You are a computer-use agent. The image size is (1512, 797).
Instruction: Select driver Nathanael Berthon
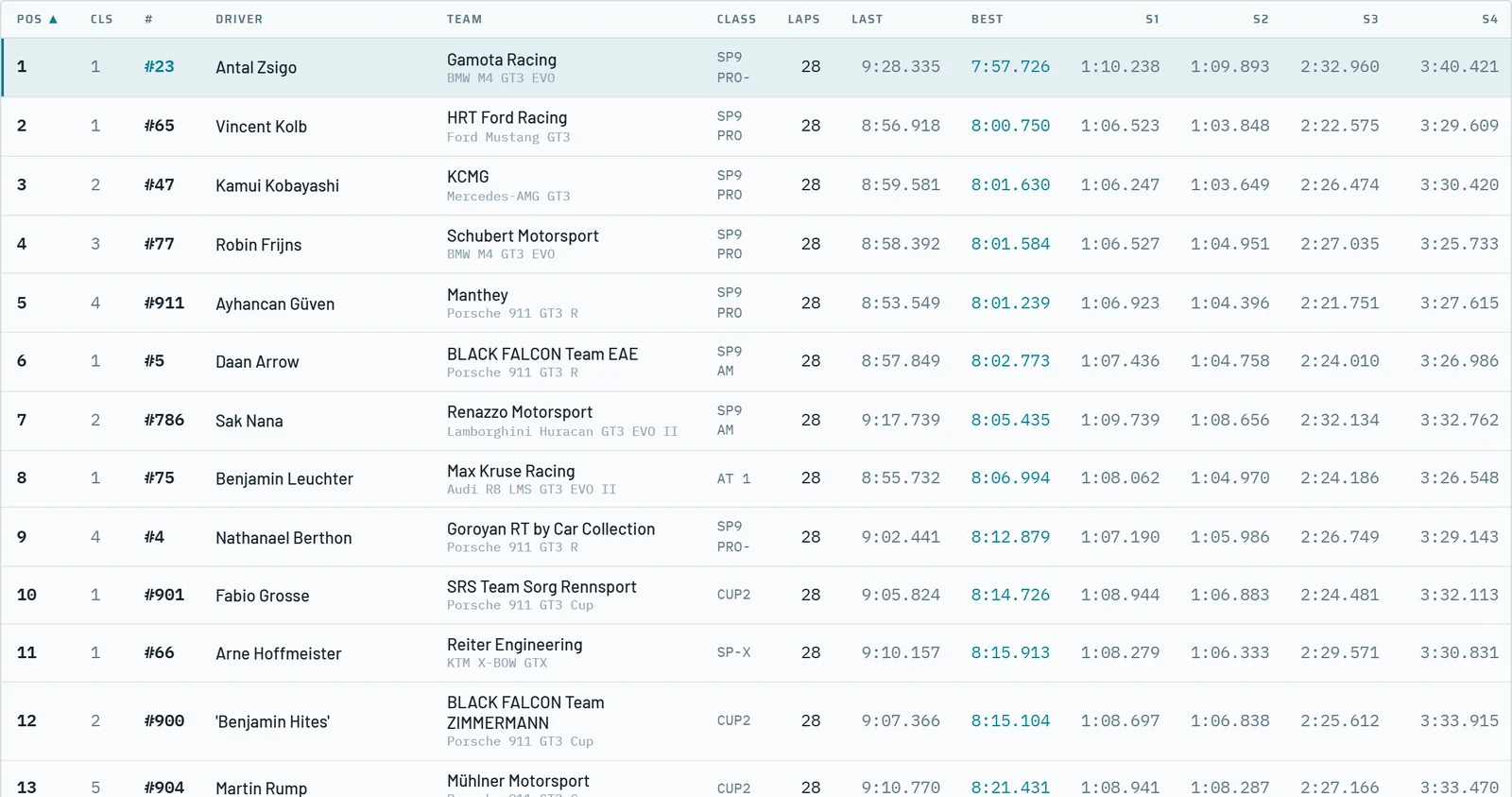[x=283, y=538]
